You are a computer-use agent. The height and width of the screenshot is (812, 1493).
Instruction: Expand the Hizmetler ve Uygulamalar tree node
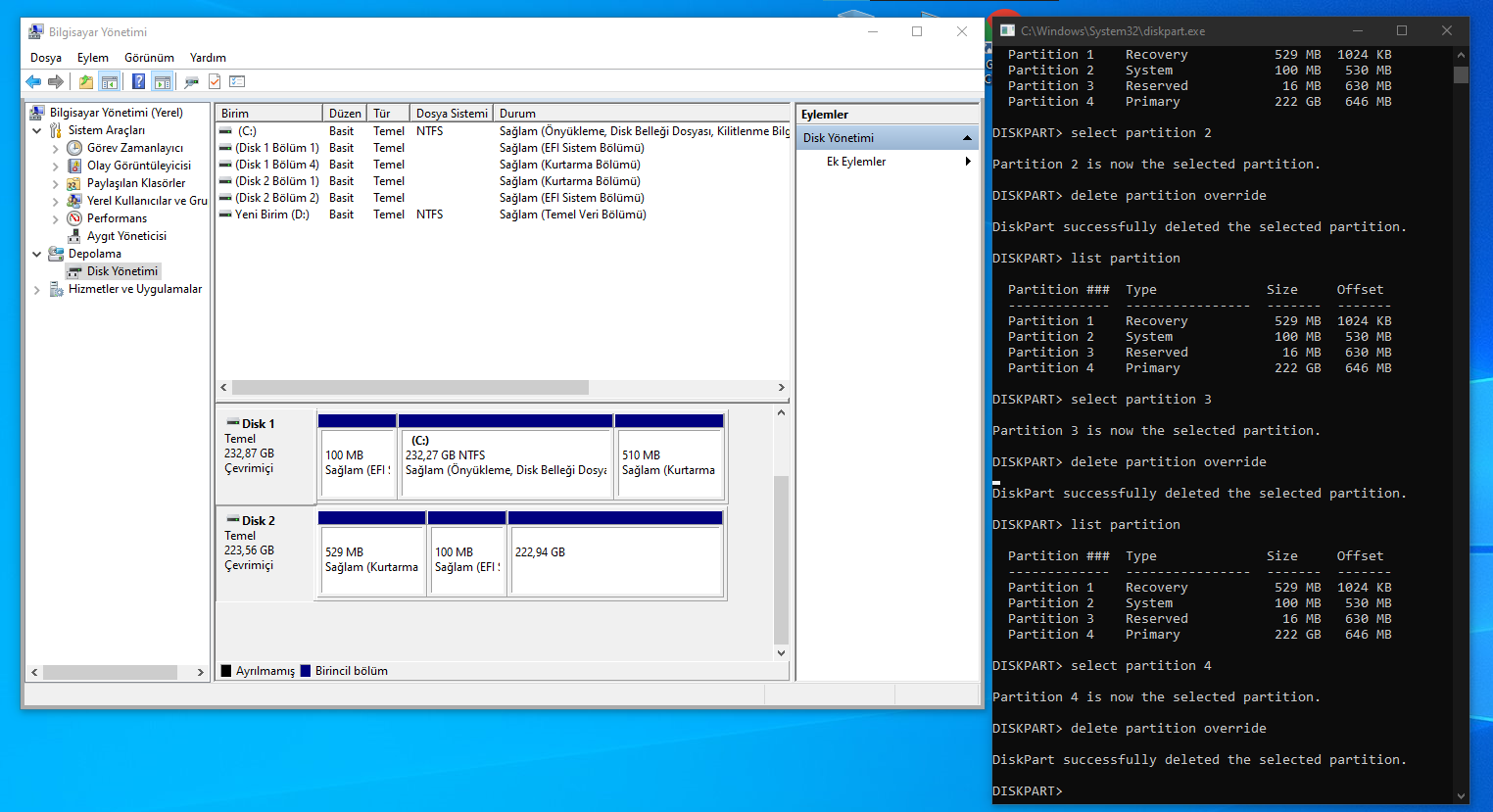click(37, 289)
